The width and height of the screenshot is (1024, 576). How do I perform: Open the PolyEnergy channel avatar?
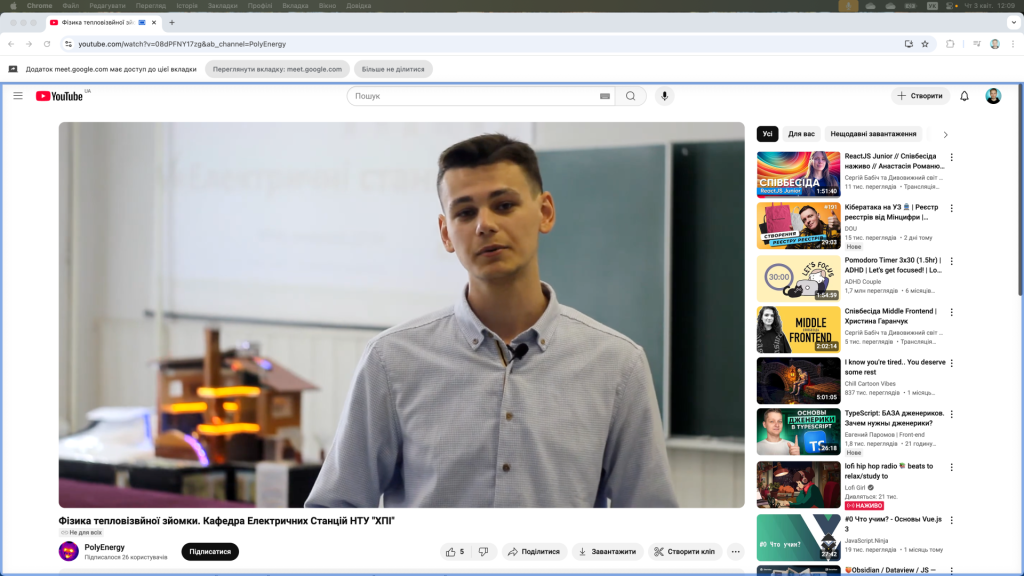coord(69,551)
